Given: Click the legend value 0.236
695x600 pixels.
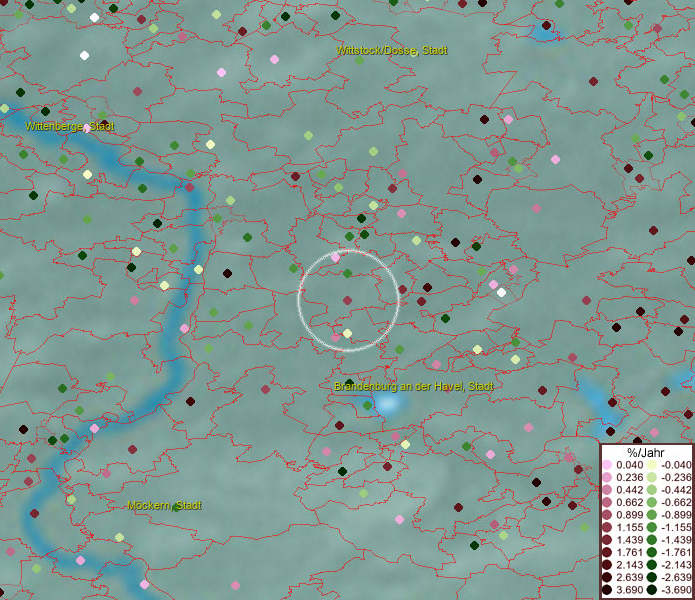Looking at the screenshot, I should (629, 477).
